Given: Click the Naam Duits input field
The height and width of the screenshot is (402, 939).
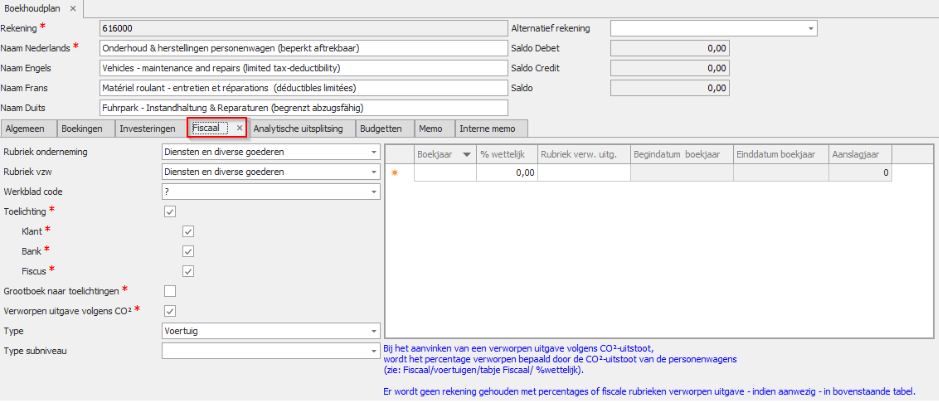Looking at the screenshot, I should click(x=304, y=108).
